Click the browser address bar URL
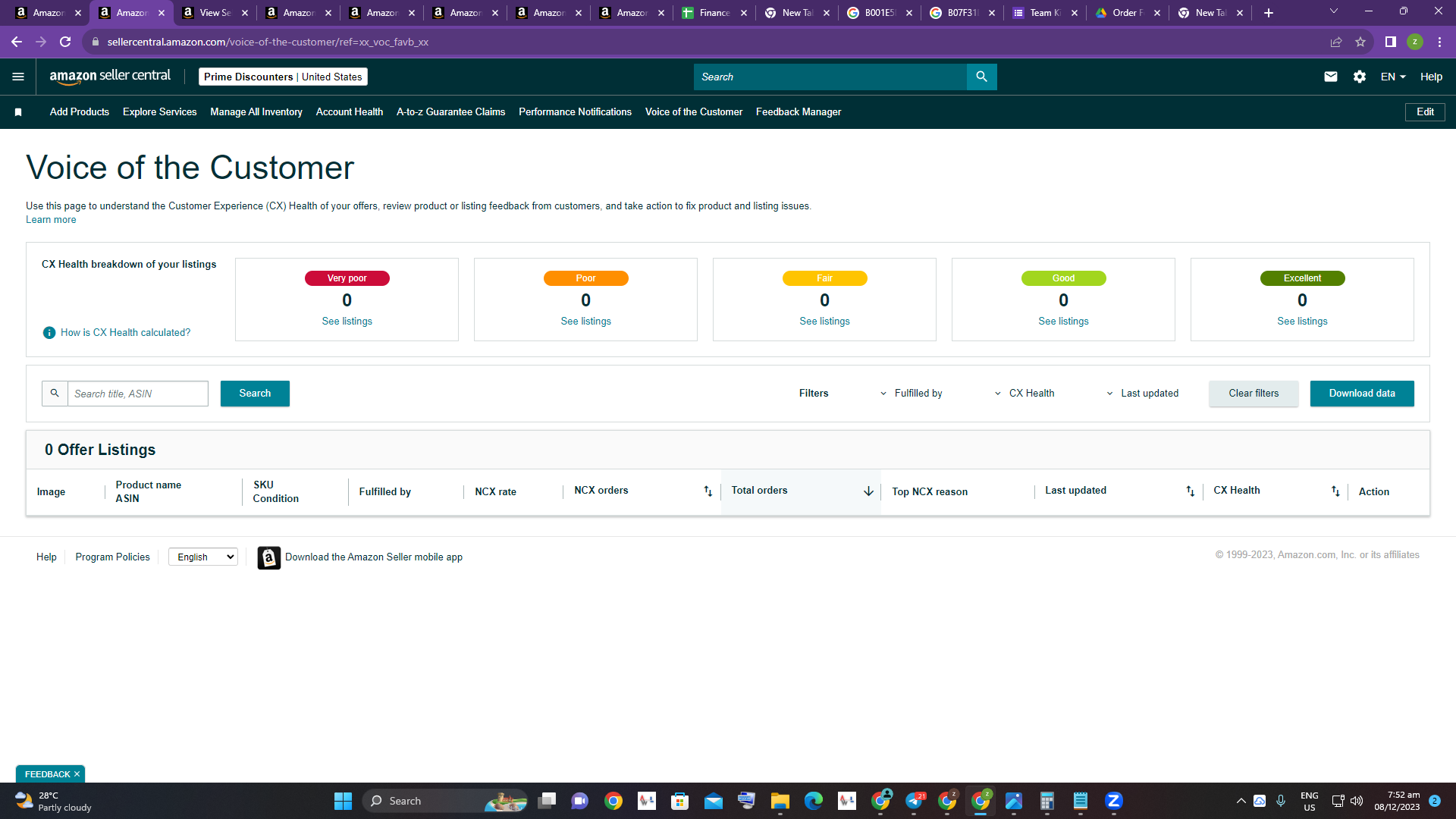The image size is (1456, 819). 268,42
